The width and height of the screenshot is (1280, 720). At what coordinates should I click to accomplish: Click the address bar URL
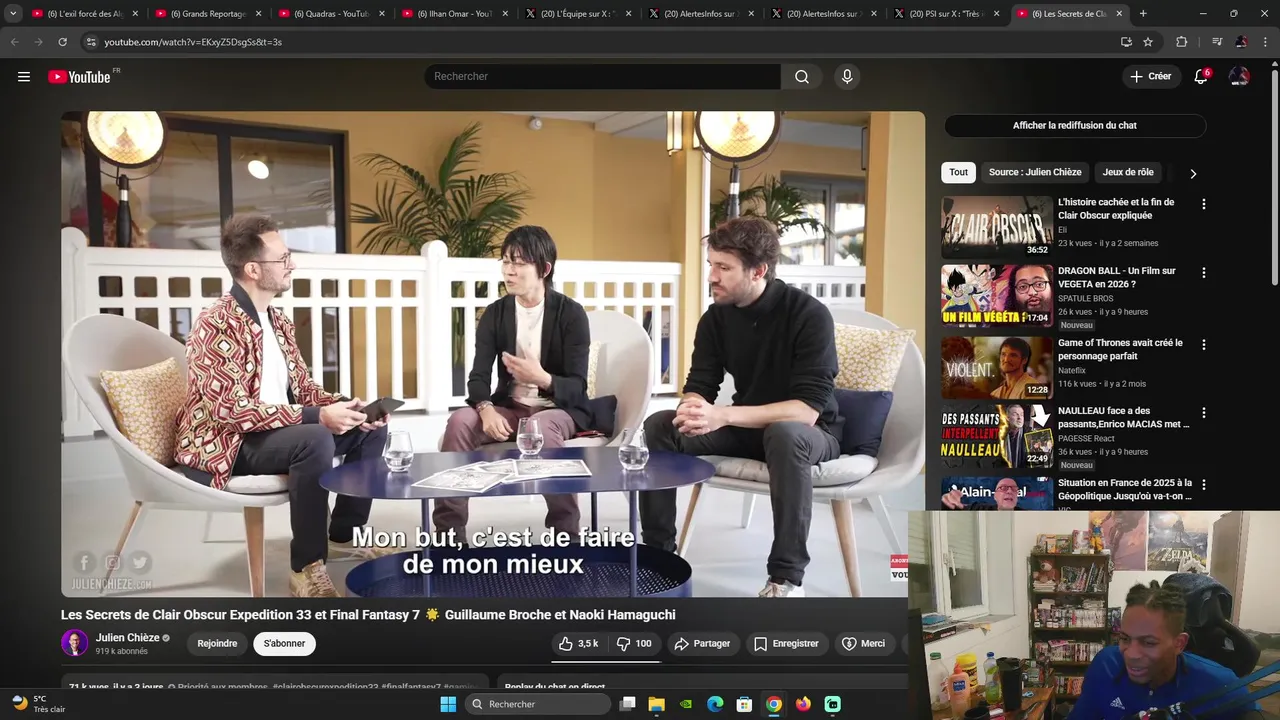coord(193,42)
